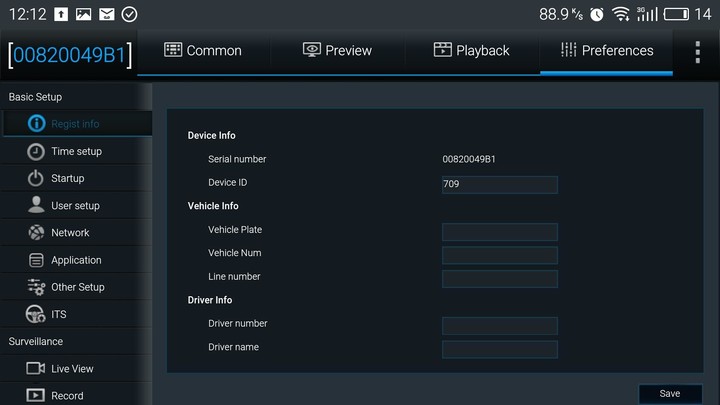Click the Serial number label
This screenshot has height=405, width=720.
[237, 159]
